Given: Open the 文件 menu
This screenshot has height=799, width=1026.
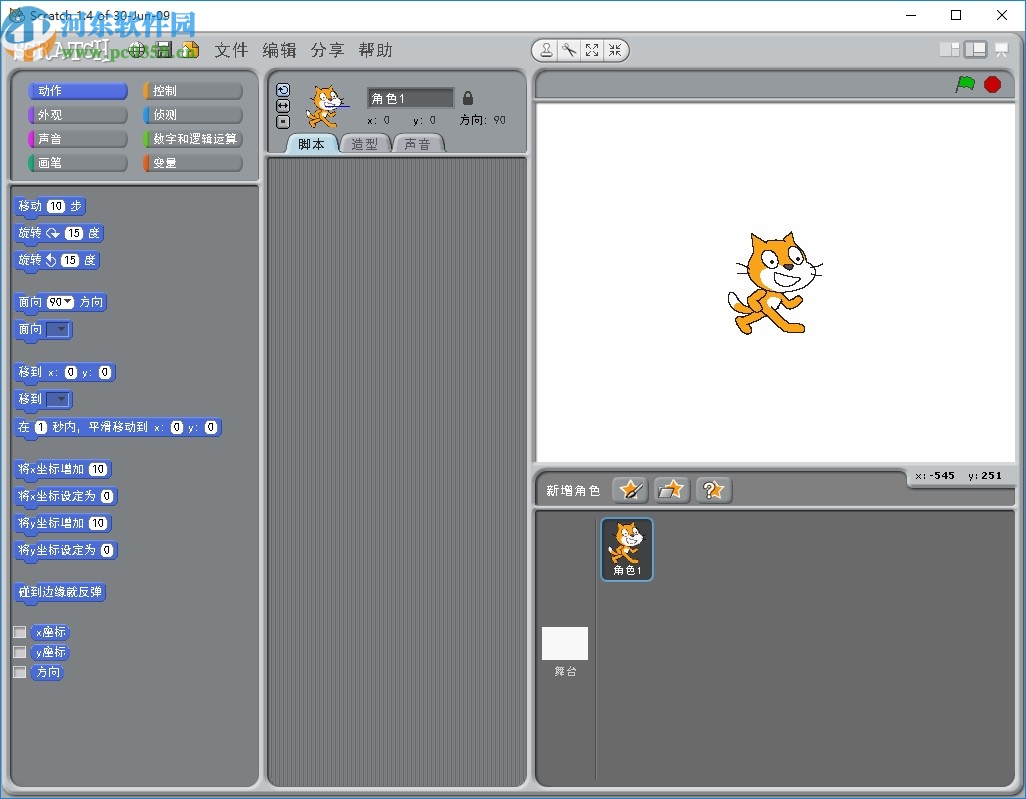Looking at the screenshot, I should pyautogui.click(x=230, y=50).
